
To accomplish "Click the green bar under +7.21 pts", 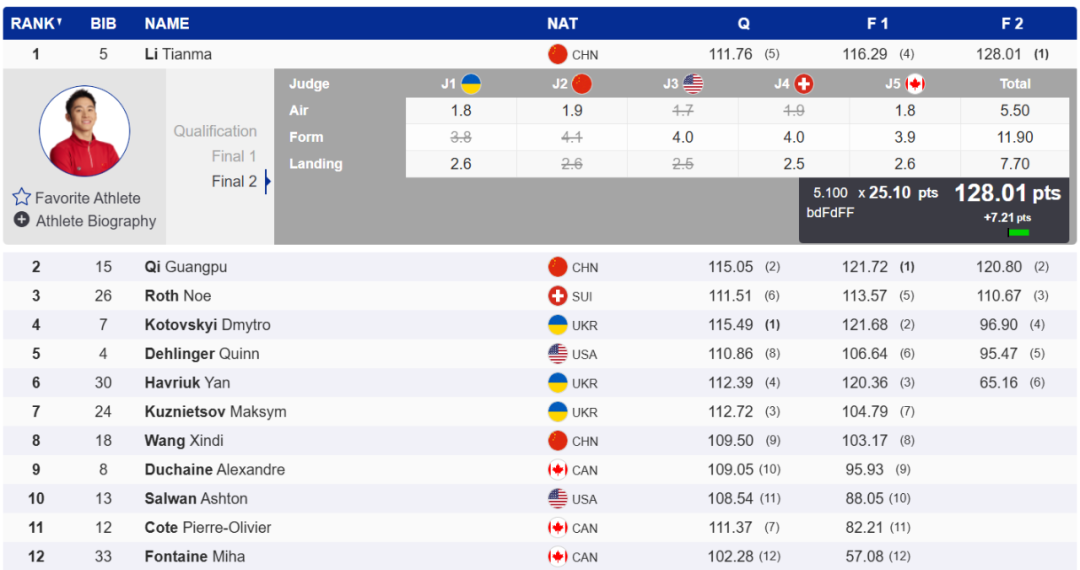I will click(1018, 233).
